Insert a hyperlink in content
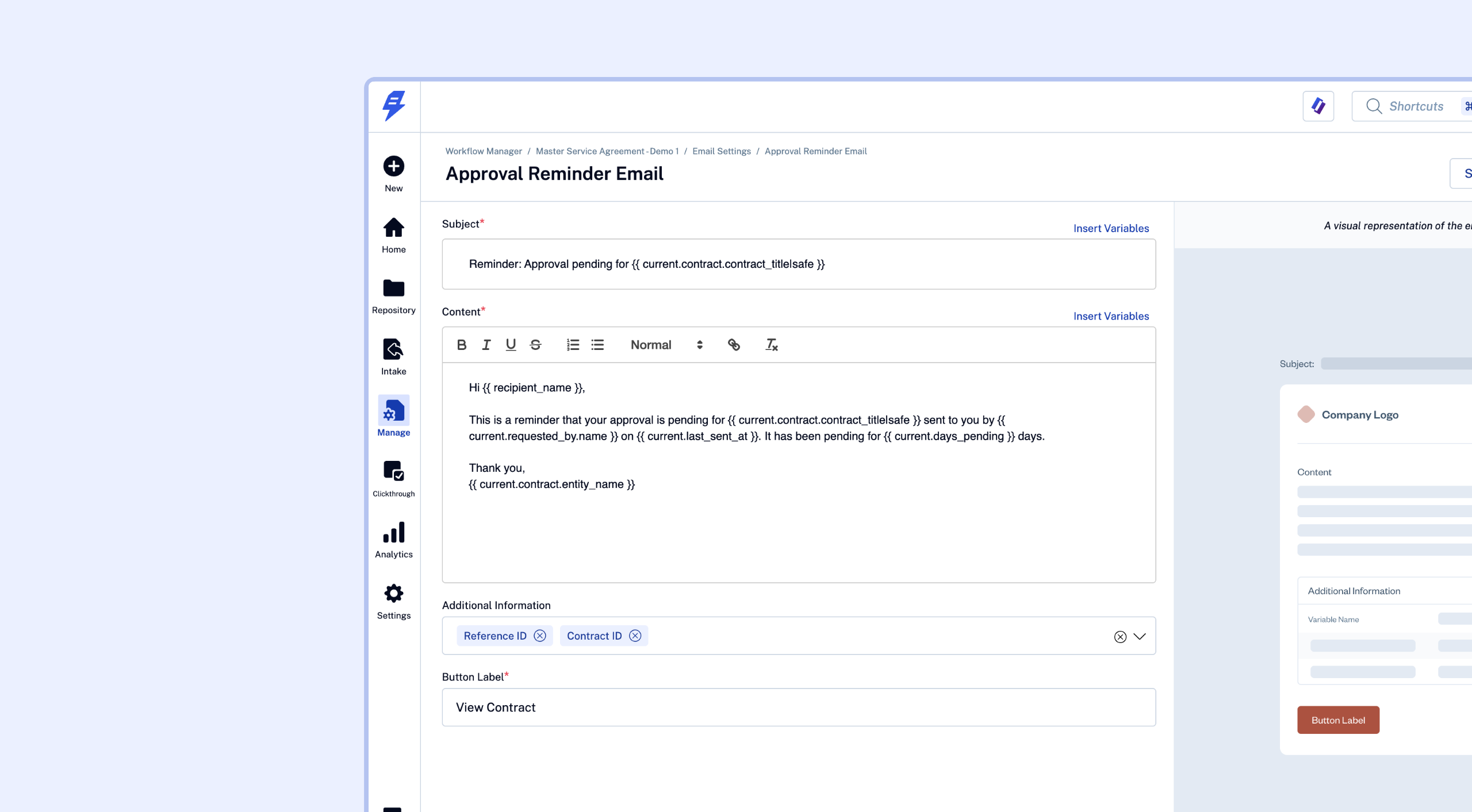Image resolution: width=1472 pixels, height=812 pixels. click(x=734, y=345)
